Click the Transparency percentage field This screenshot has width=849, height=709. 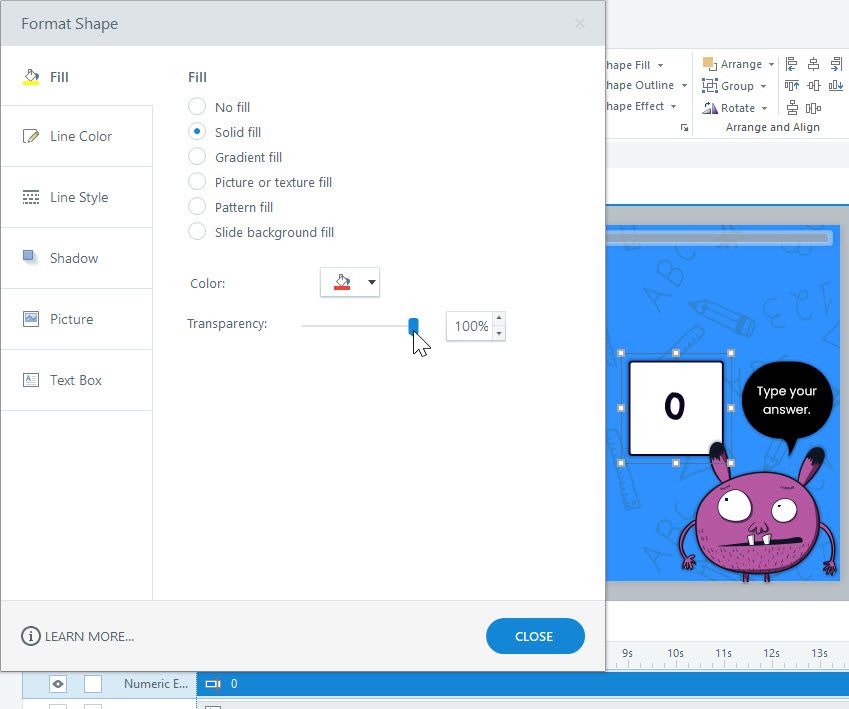[469, 326]
